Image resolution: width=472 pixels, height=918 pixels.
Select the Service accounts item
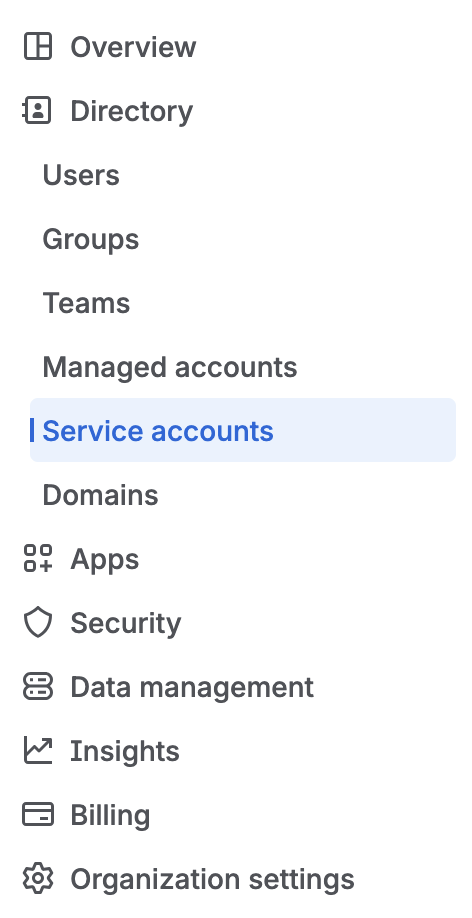pyautogui.click(x=242, y=430)
